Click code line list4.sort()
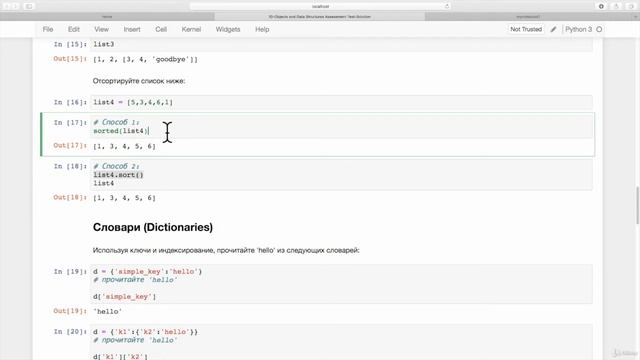This screenshot has width=640, height=360. [118, 175]
